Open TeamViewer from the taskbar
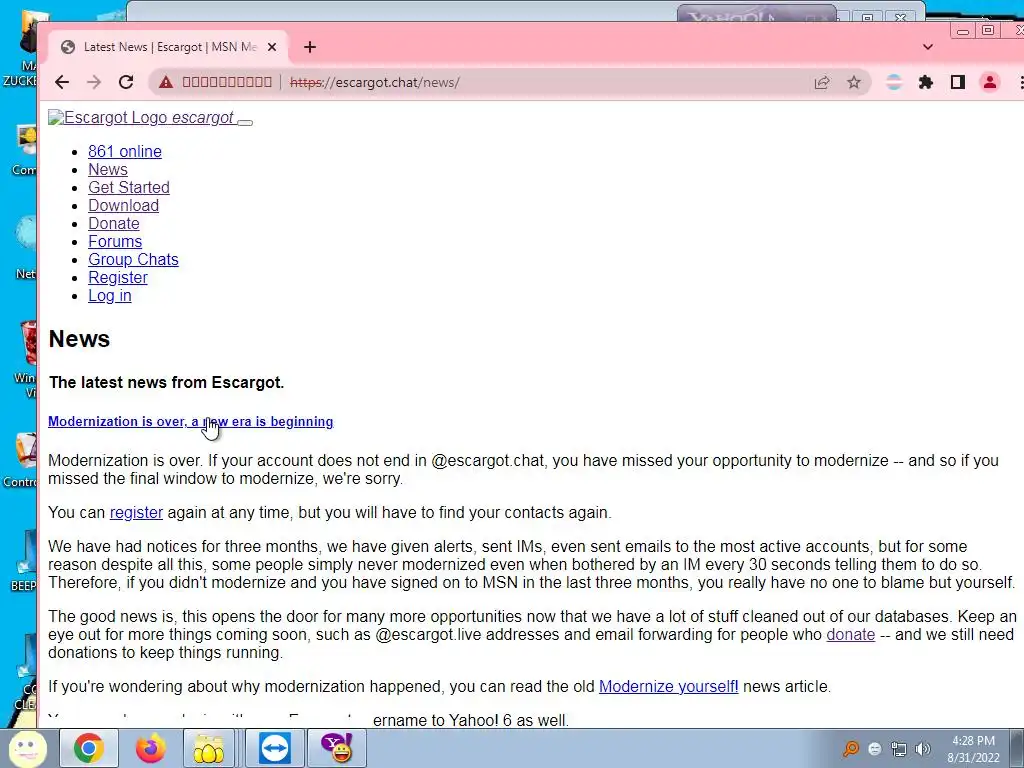 [x=275, y=748]
